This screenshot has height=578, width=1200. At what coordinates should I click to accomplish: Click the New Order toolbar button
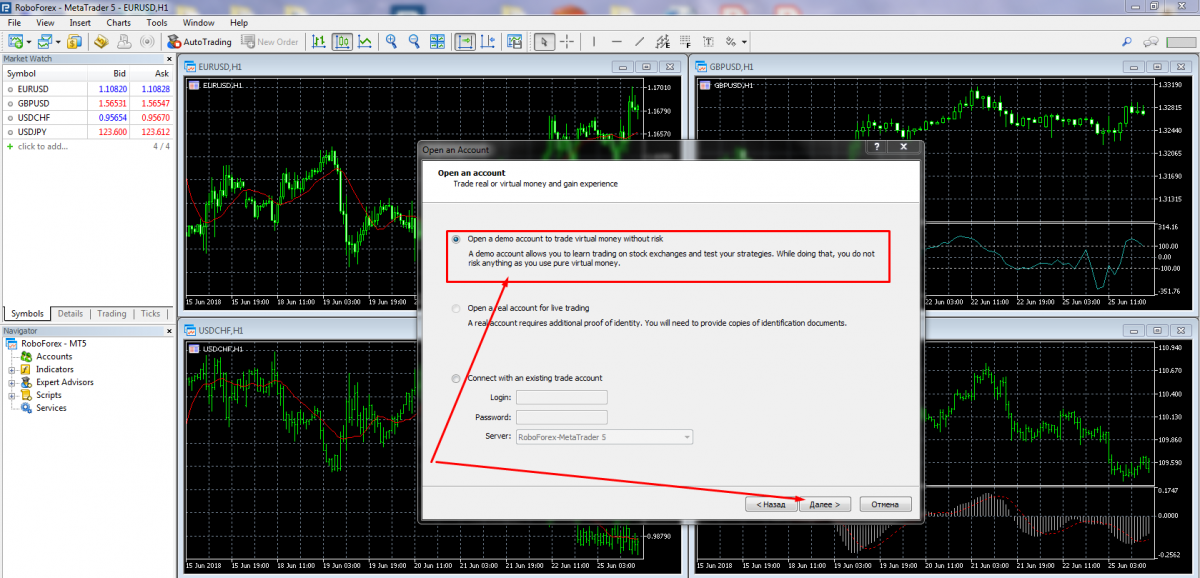(270, 42)
